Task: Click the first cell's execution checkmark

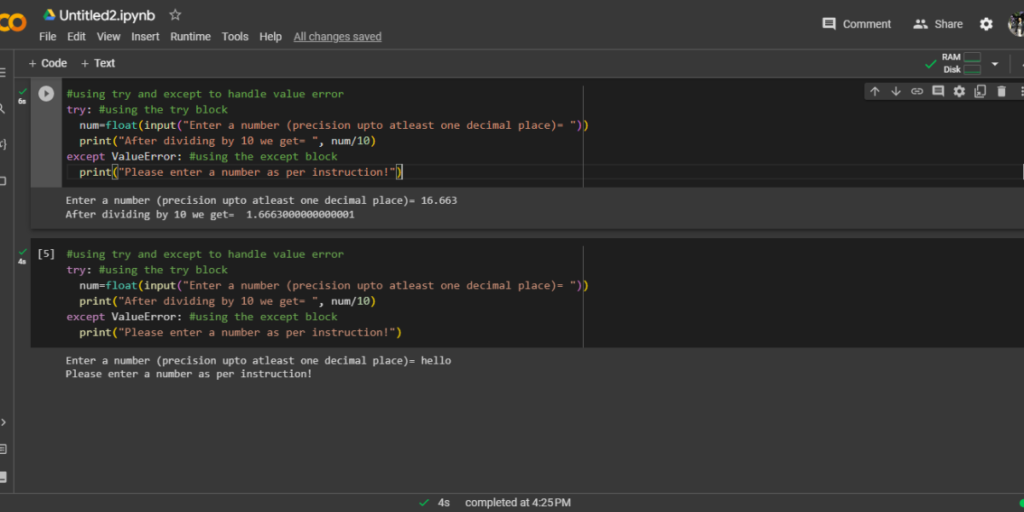Action: [x=23, y=91]
